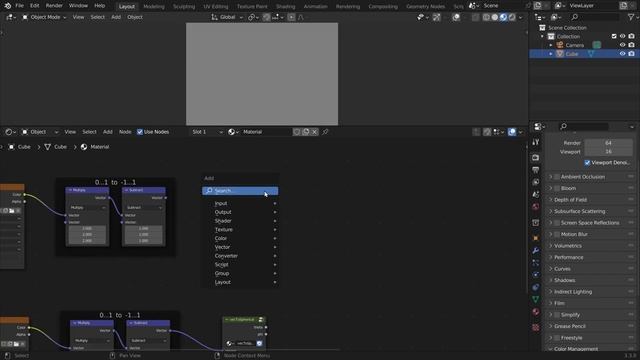
Task: Toggle X-Ray in 3D viewport header
Action: tap(476, 17)
